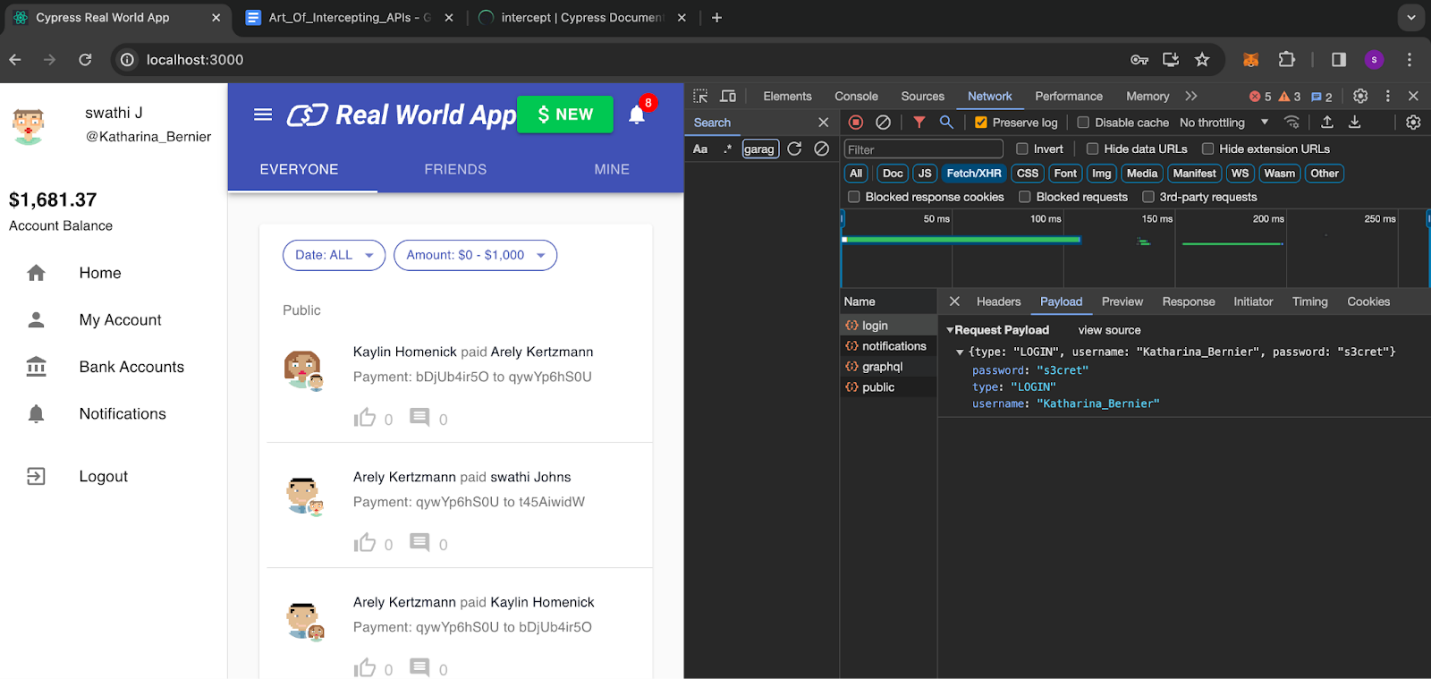The height and width of the screenshot is (679, 1431).
Task: Open the Amount: $0 - $1,000 dropdown
Action: click(x=475, y=255)
